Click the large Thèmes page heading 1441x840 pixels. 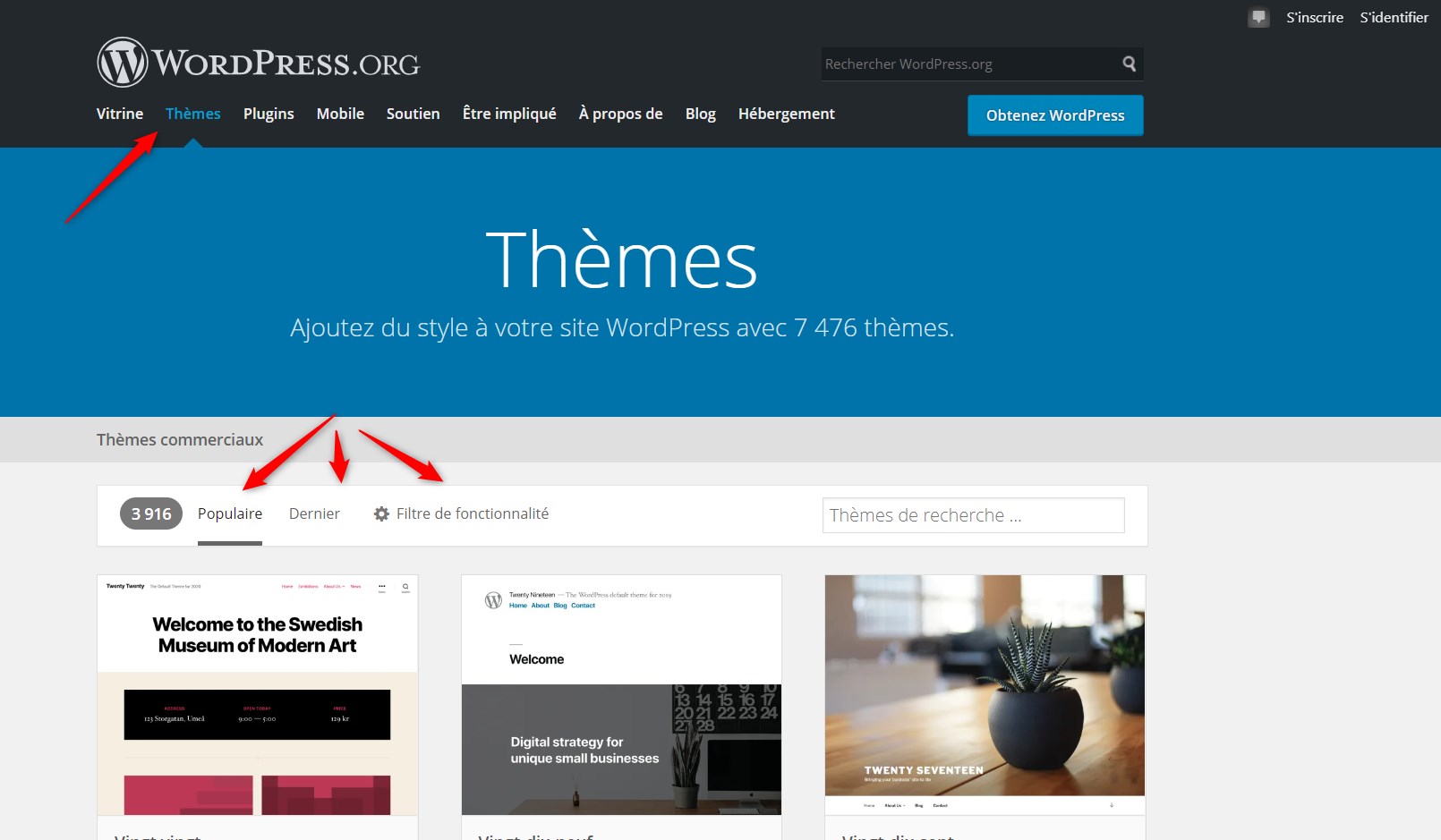pyautogui.click(x=621, y=259)
